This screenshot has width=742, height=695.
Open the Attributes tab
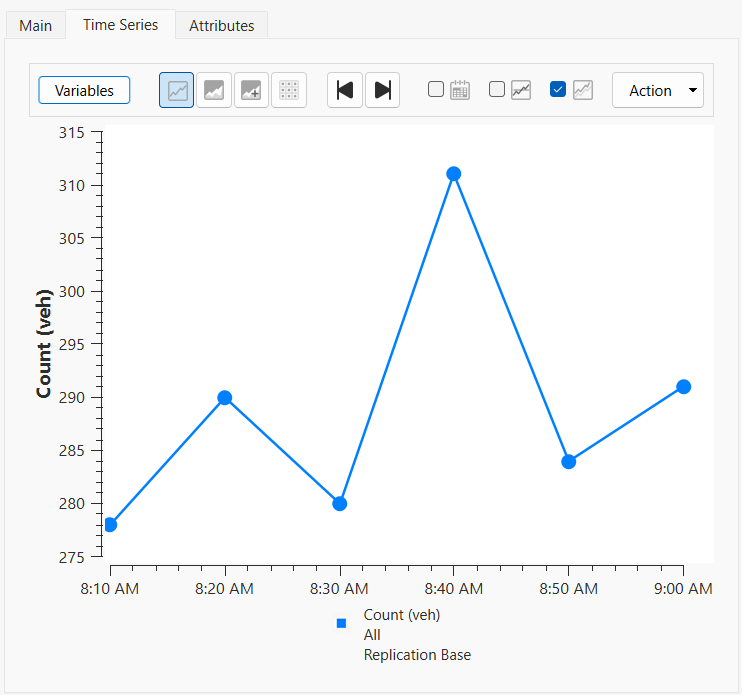221,25
